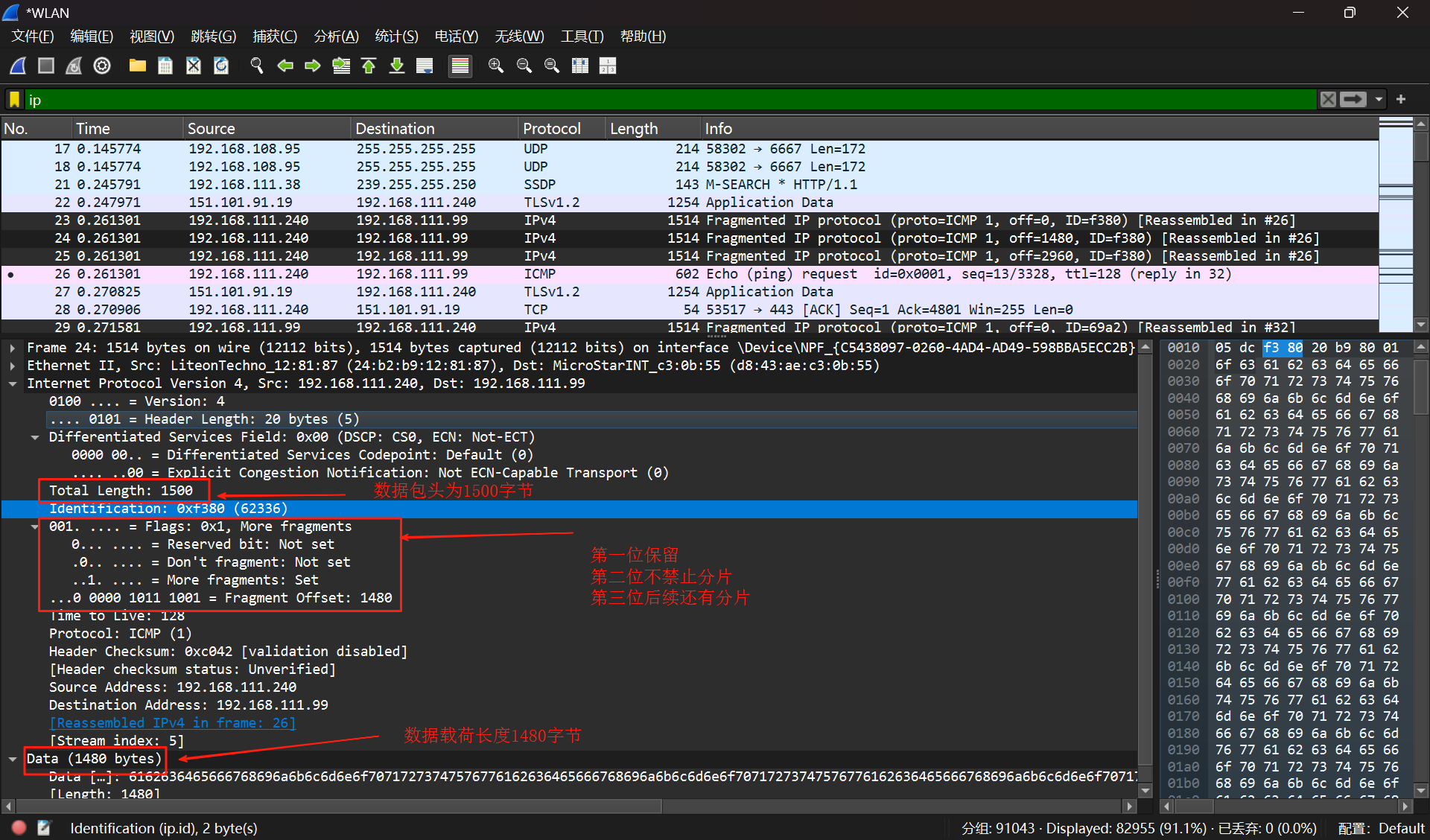The height and width of the screenshot is (840, 1430).
Task: Open the 统计(S) menu
Action: click(x=396, y=36)
